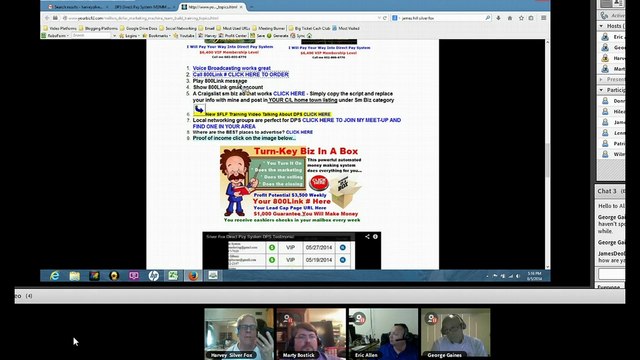Switch to the DPS Direct Pay System tab
This screenshot has width=640, height=360.
[144, 7]
